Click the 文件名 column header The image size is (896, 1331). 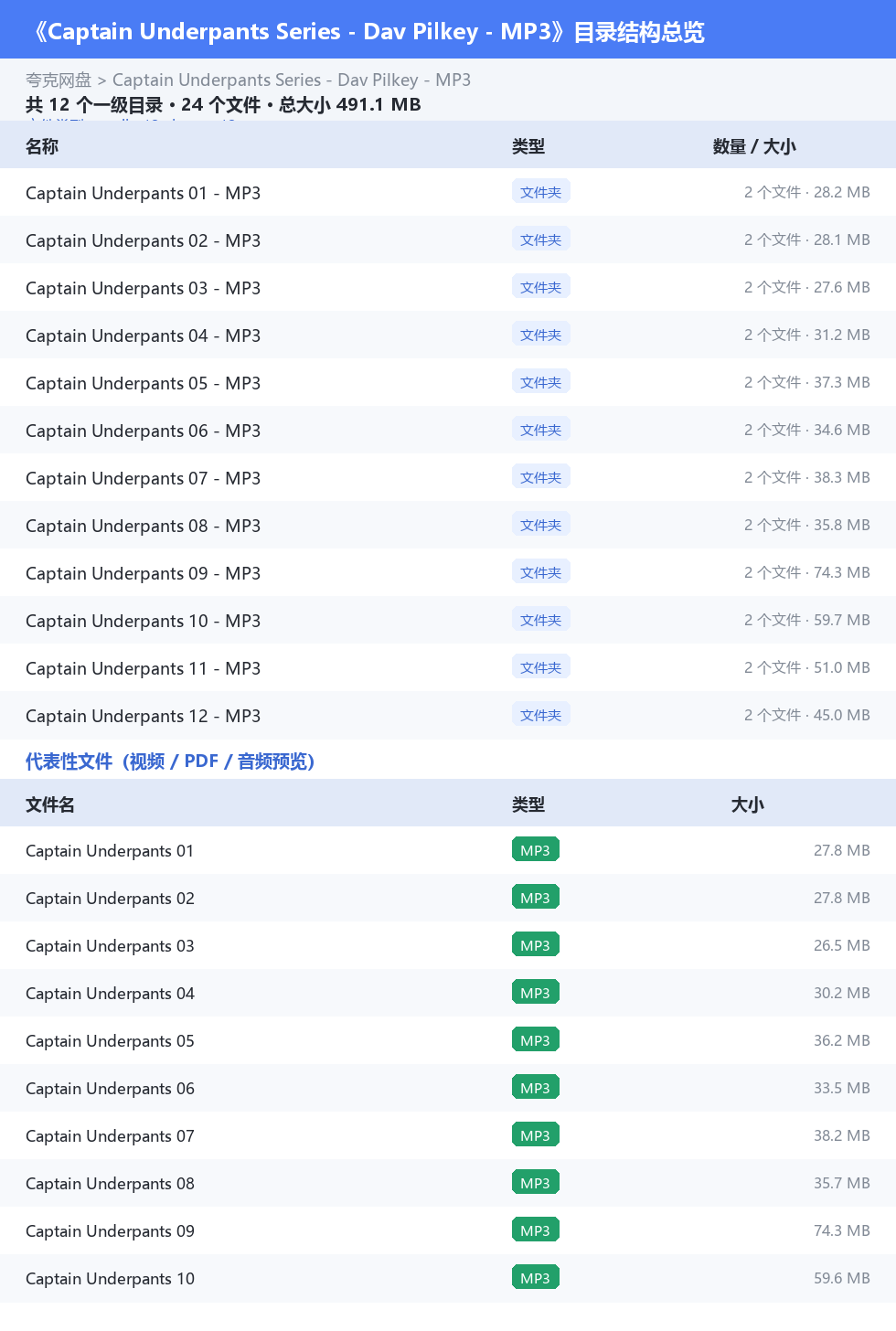point(50,804)
